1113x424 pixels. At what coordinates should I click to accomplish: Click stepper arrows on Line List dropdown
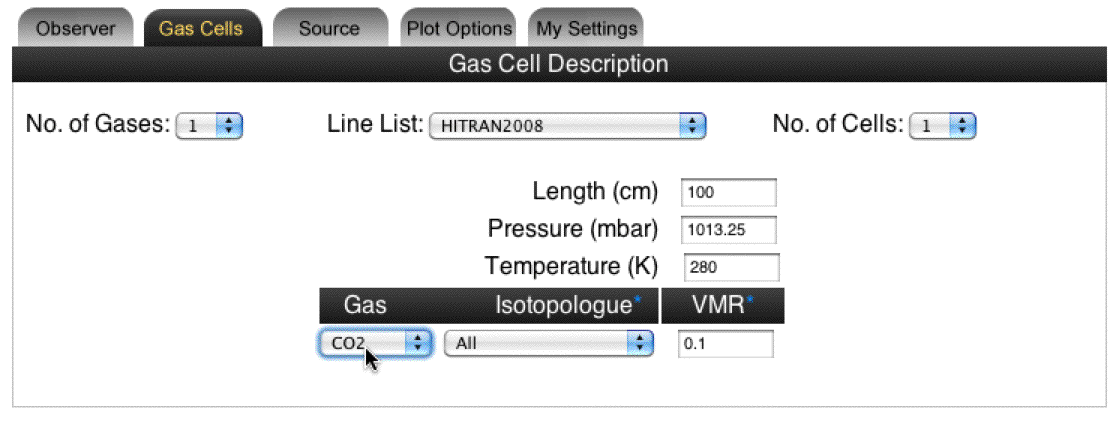tap(691, 126)
